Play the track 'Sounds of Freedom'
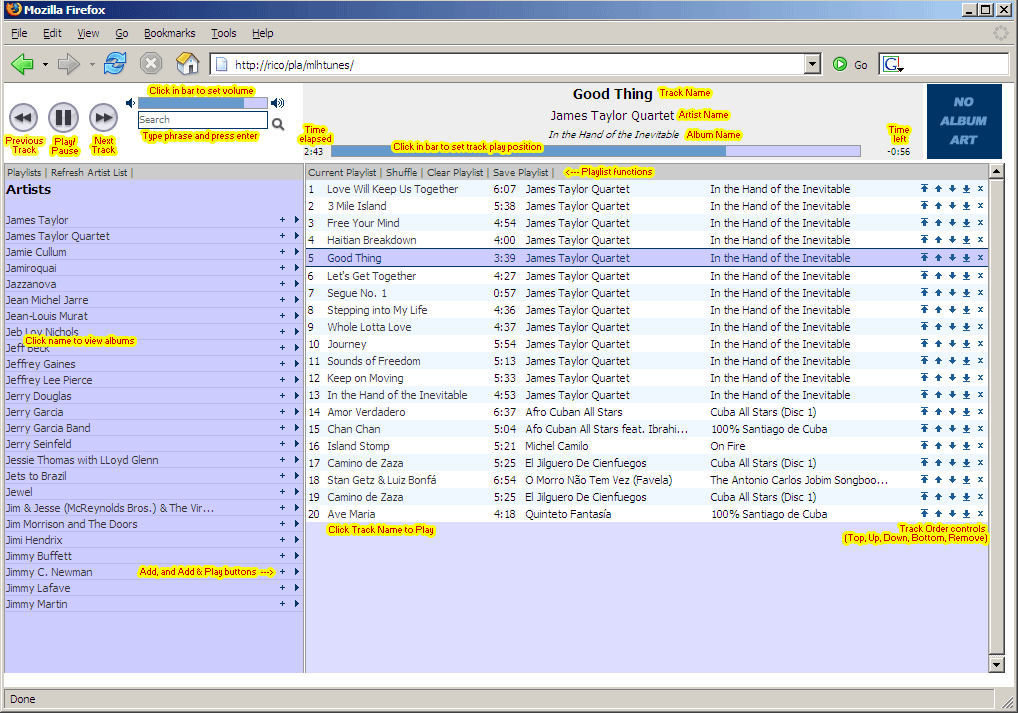The height and width of the screenshot is (713, 1018). (373, 361)
